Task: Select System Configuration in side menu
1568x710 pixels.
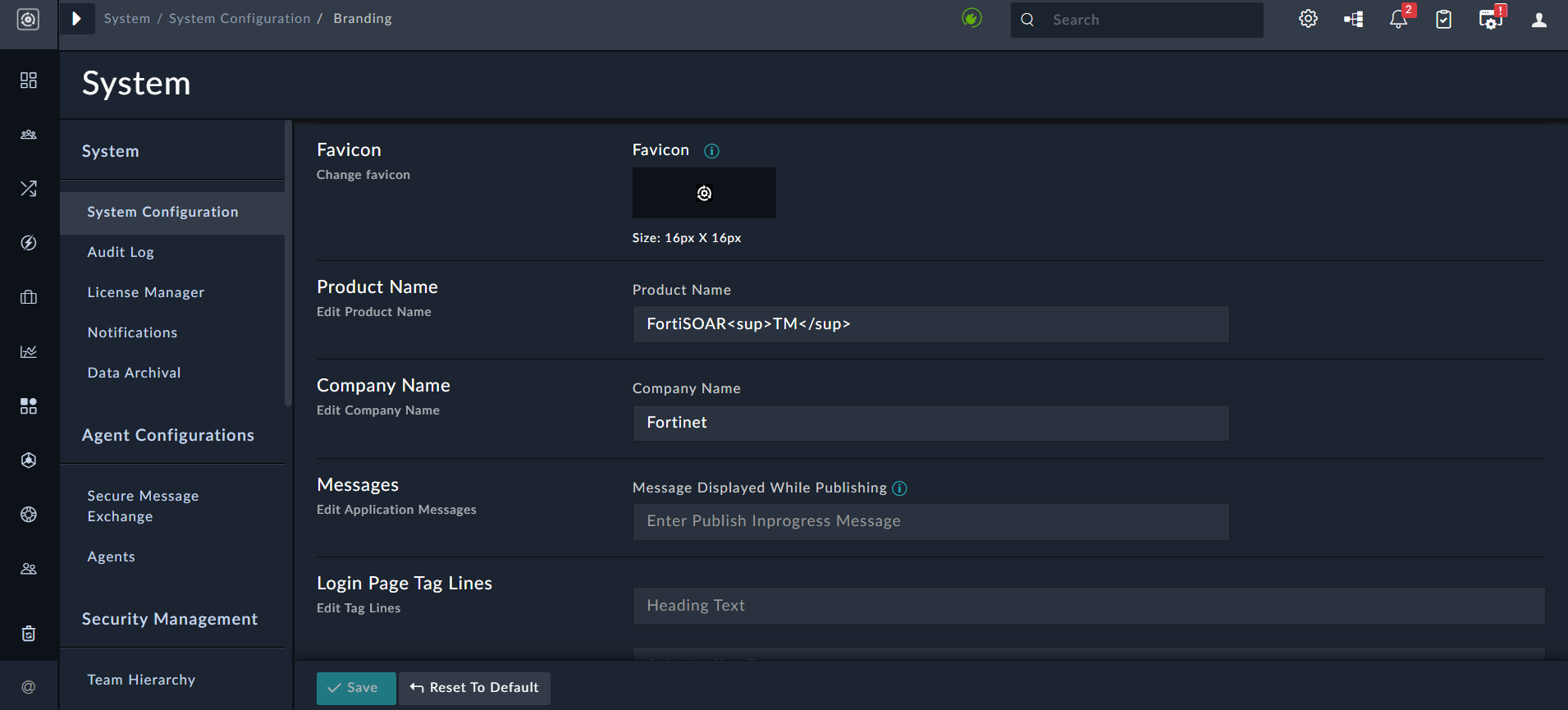Action: [x=172, y=212]
